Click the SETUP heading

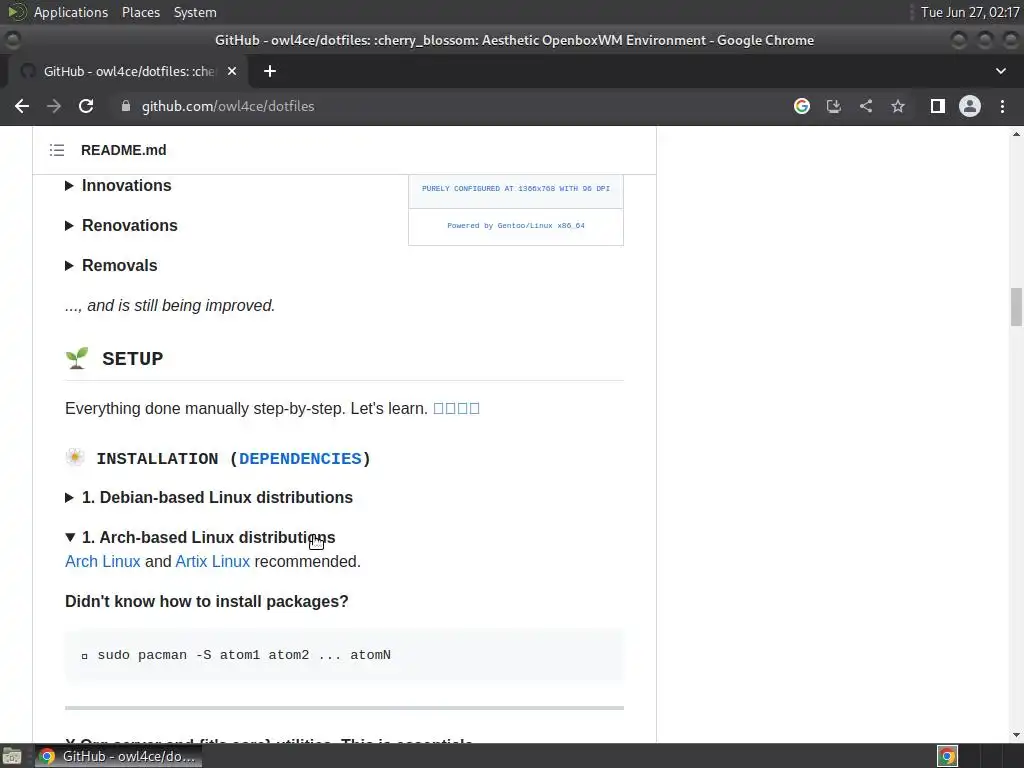pyautogui.click(x=133, y=359)
